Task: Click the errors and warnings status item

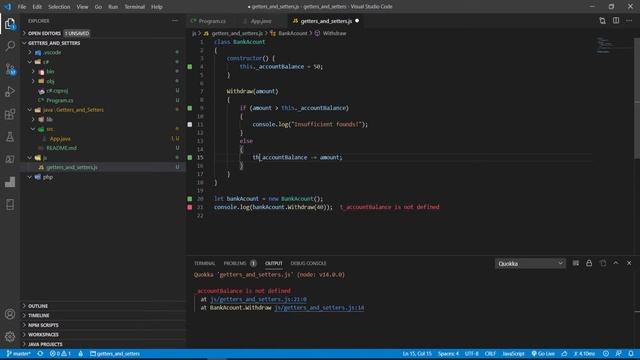Action: 60,353
